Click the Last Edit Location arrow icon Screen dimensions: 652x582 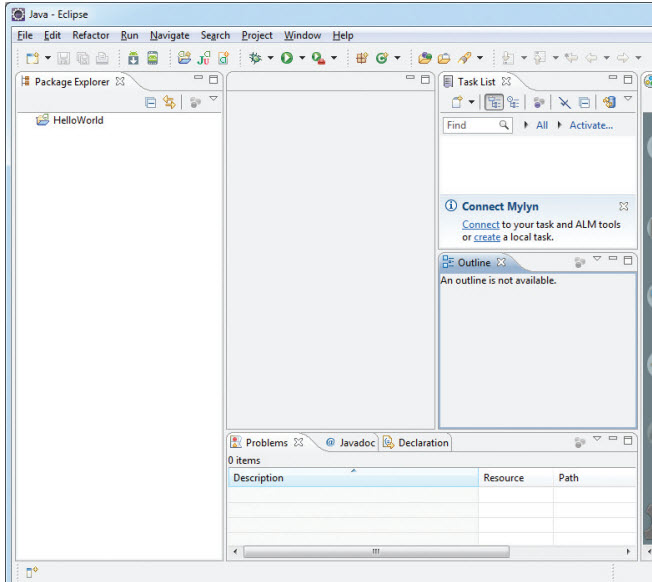click(571, 58)
